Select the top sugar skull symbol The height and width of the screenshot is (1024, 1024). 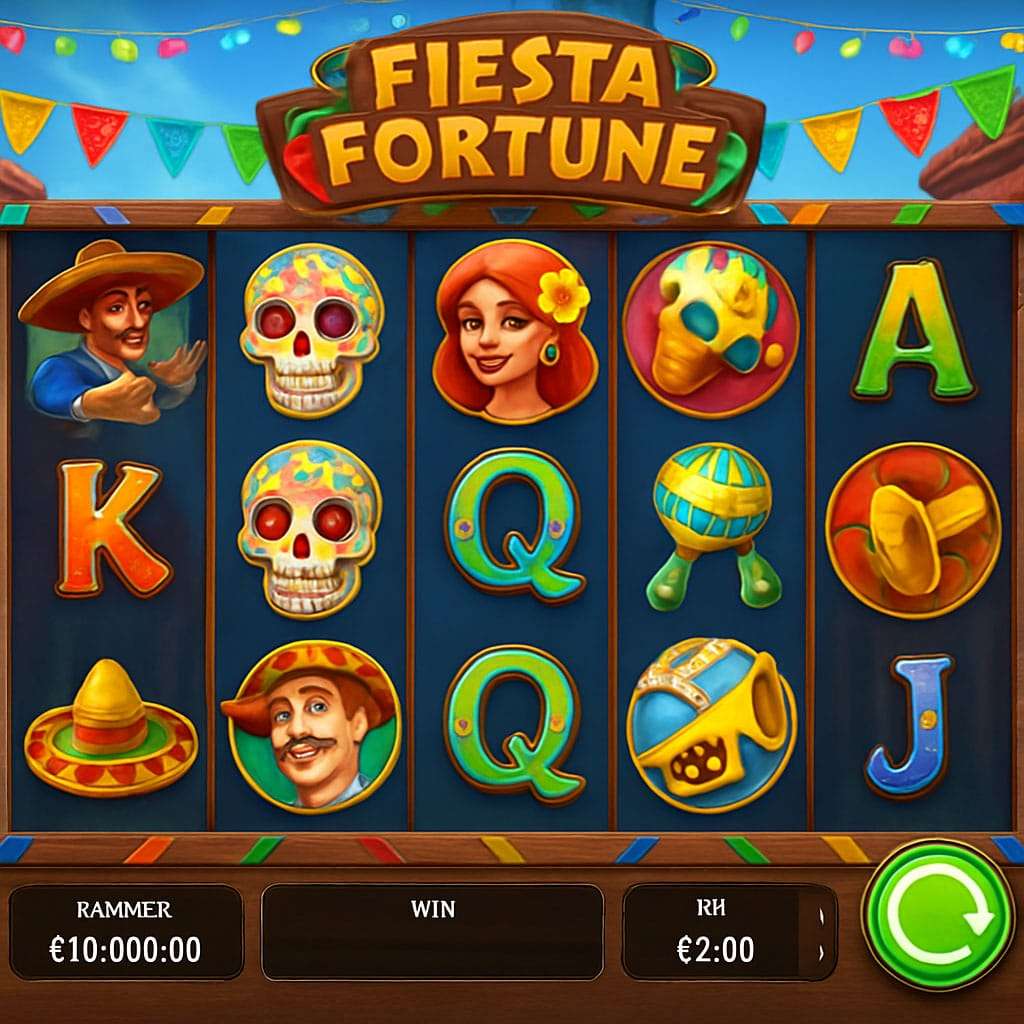[x=311, y=330]
